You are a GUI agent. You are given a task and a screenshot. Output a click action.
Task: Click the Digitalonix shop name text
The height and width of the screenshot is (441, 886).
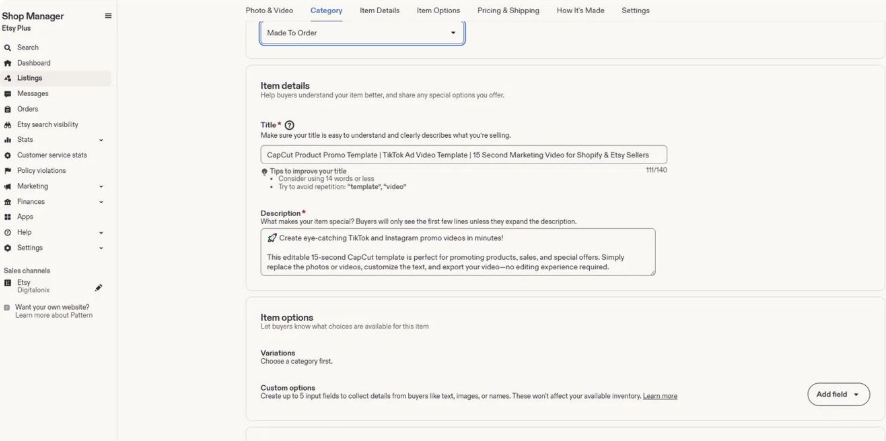tap(33, 290)
